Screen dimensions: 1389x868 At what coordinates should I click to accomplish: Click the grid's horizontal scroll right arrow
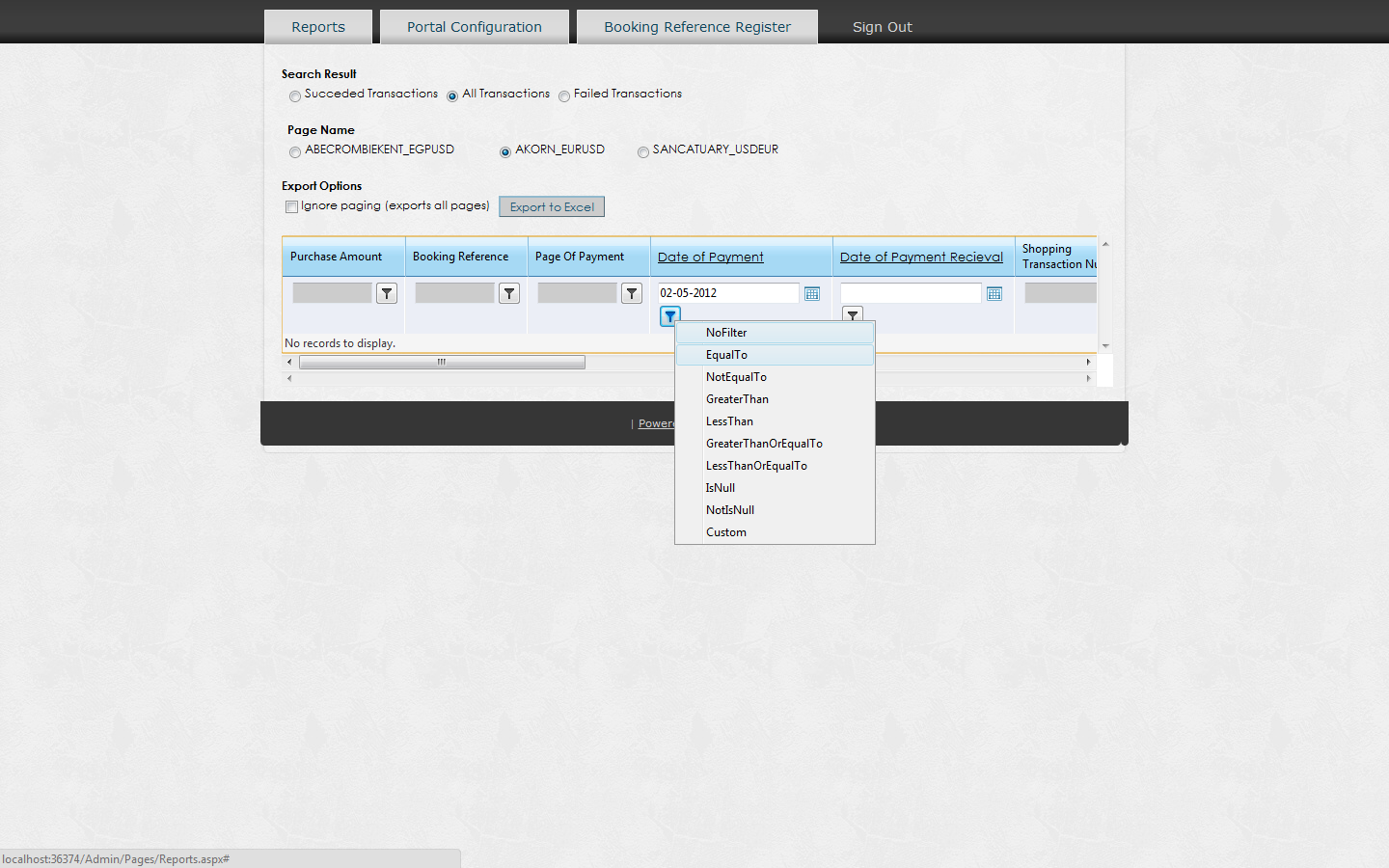pos(1088,363)
